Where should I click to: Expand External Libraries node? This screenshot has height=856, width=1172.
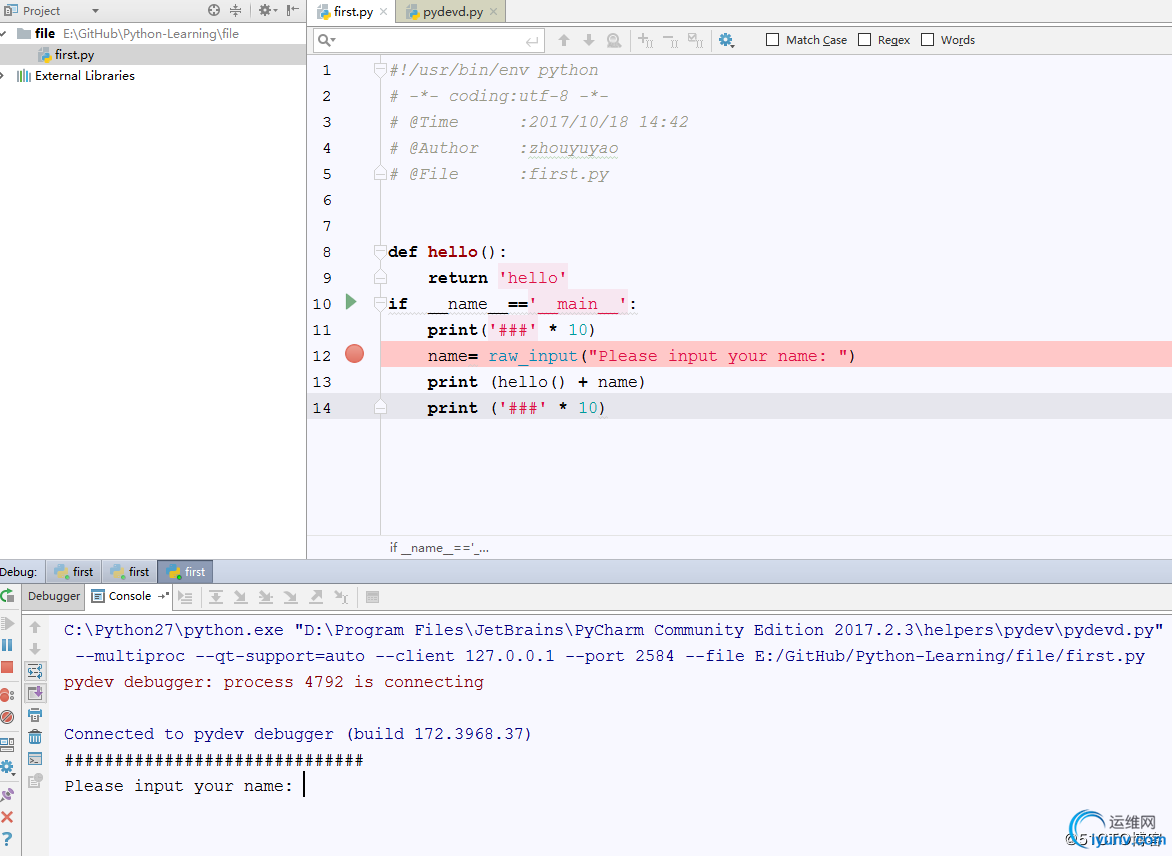(3, 76)
